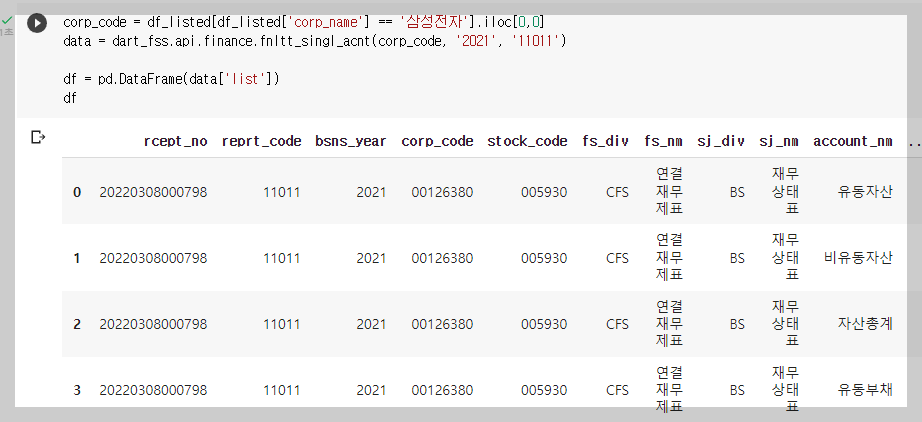The height and width of the screenshot is (422, 922).
Task: Click the account_nm column header
Action: (x=853, y=142)
